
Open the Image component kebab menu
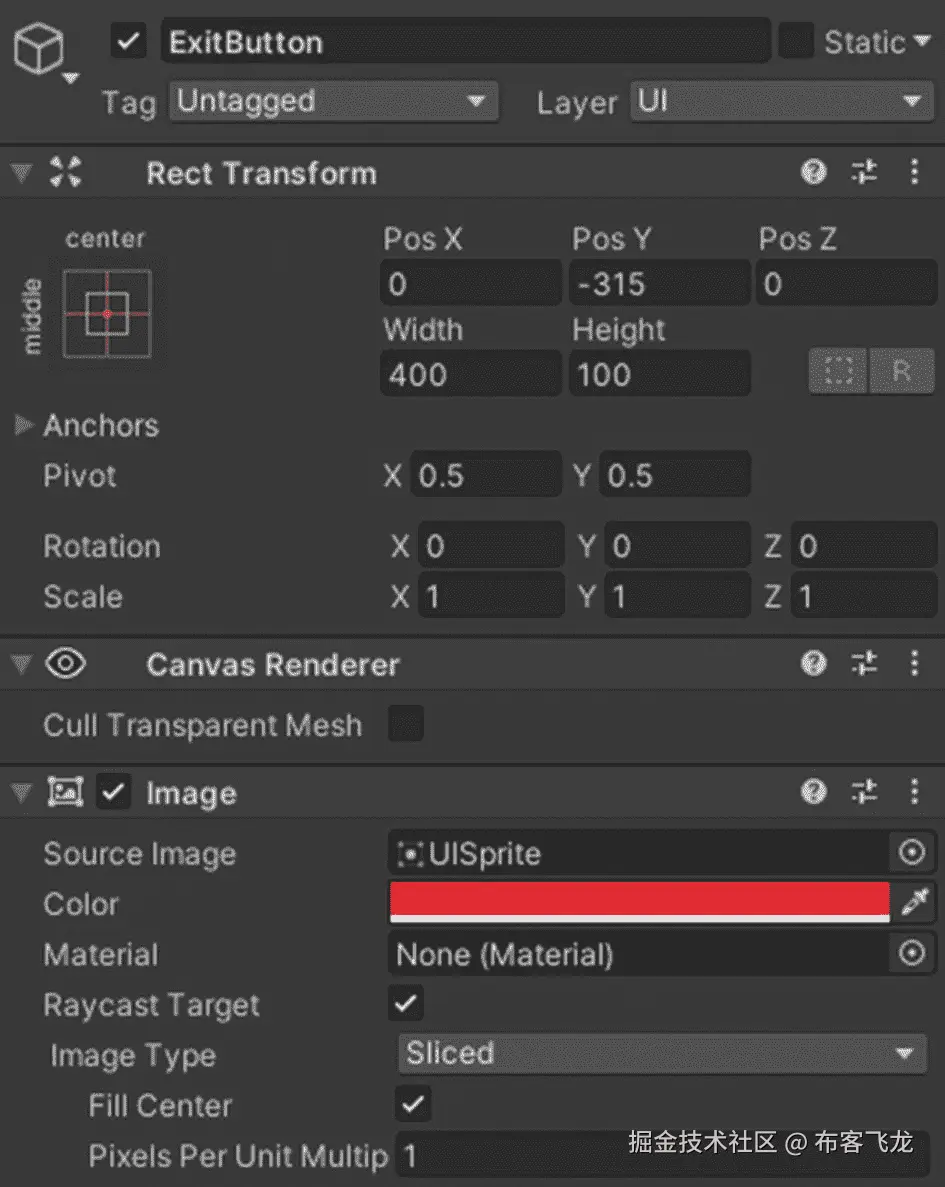pos(914,793)
